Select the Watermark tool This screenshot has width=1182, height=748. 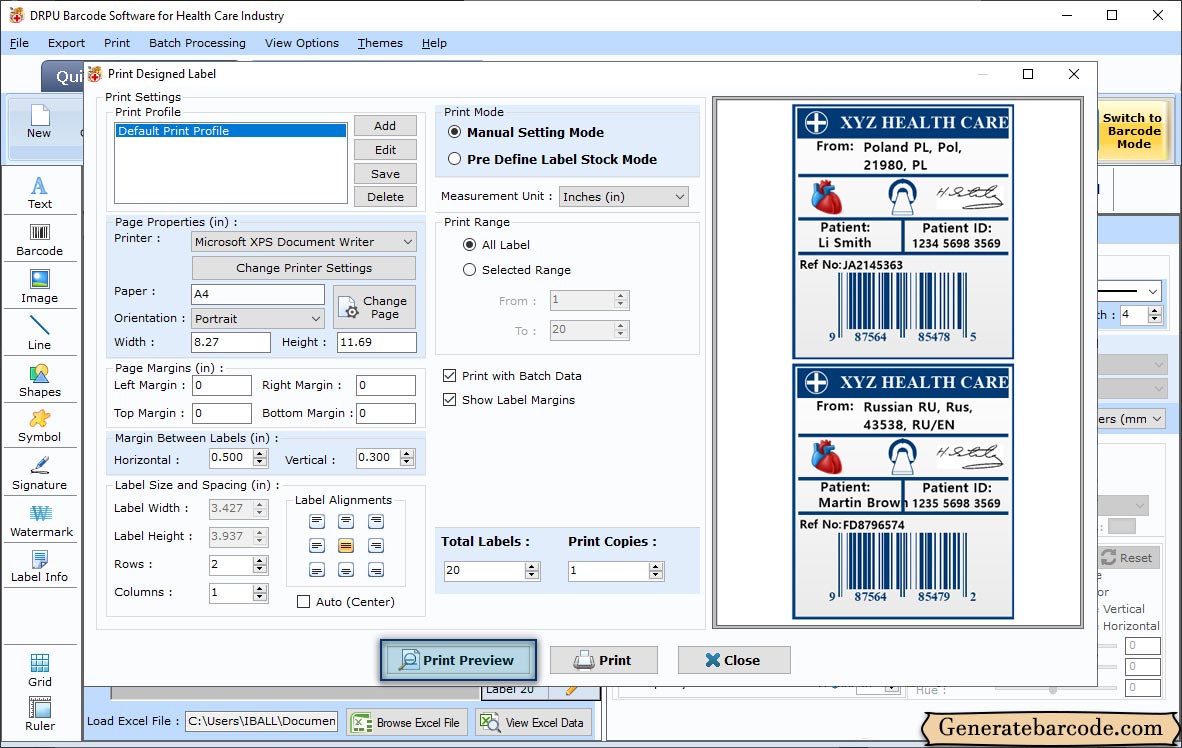[x=41, y=521]
